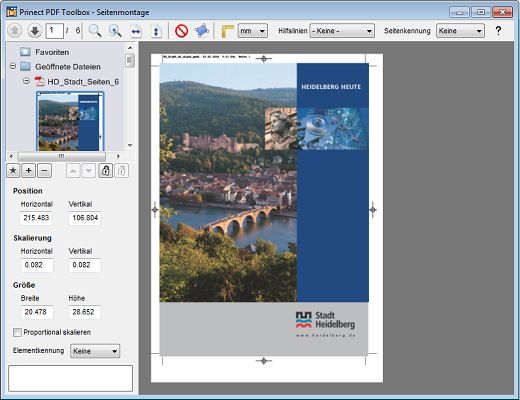Go to next page with down arrow
Image resolution: width=520 pixels, height=400 pixels.
click(x=34, y=31)
